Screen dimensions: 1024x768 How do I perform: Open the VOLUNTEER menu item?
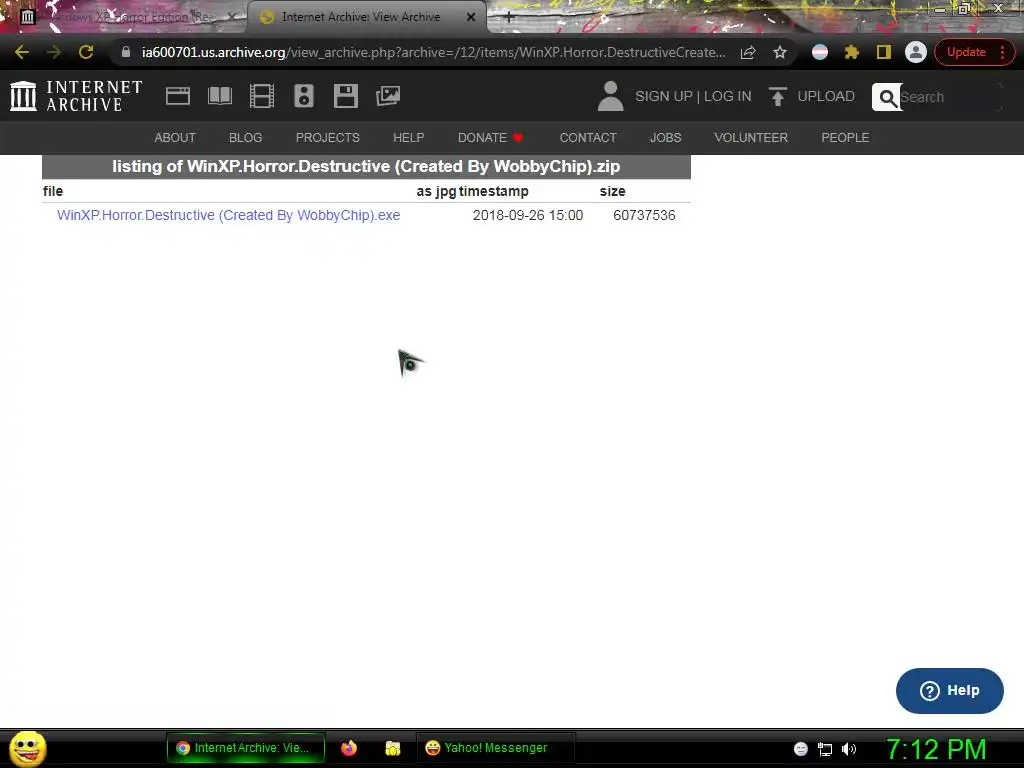tap(751, 138)
